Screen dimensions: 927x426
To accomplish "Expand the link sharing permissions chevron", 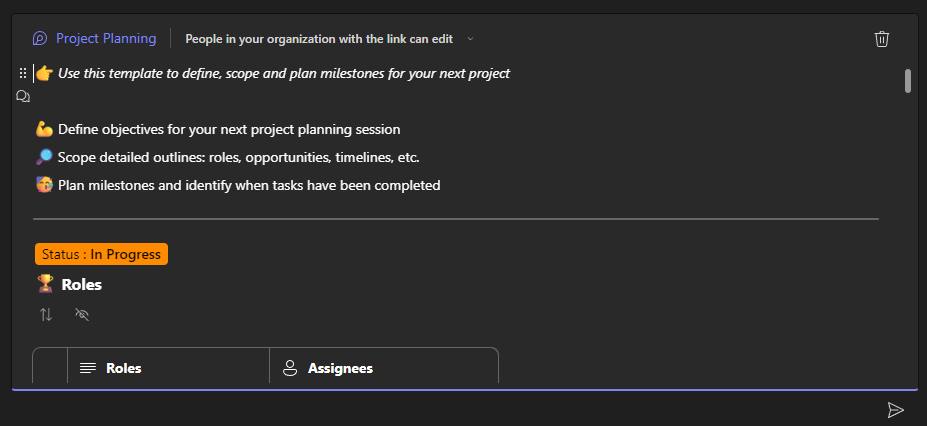I will [x=471, y=39].
